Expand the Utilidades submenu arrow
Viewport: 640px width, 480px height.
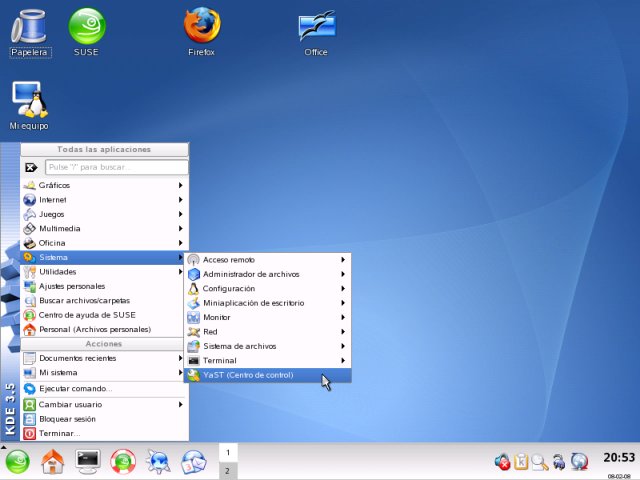click(180, 272)
